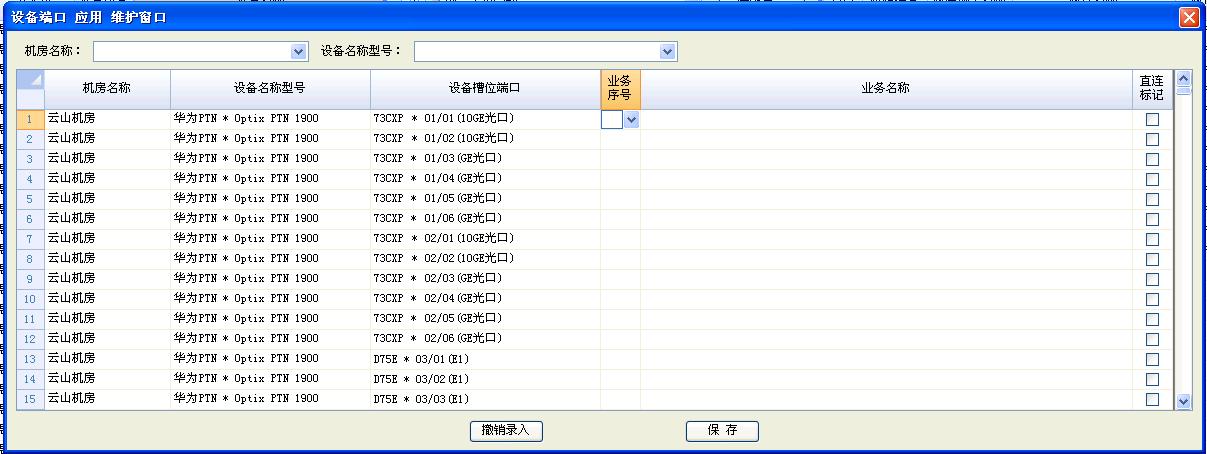This screenshot has height=454, width=1207.
Task: Select row header number 7
Action: coord(30,239)
